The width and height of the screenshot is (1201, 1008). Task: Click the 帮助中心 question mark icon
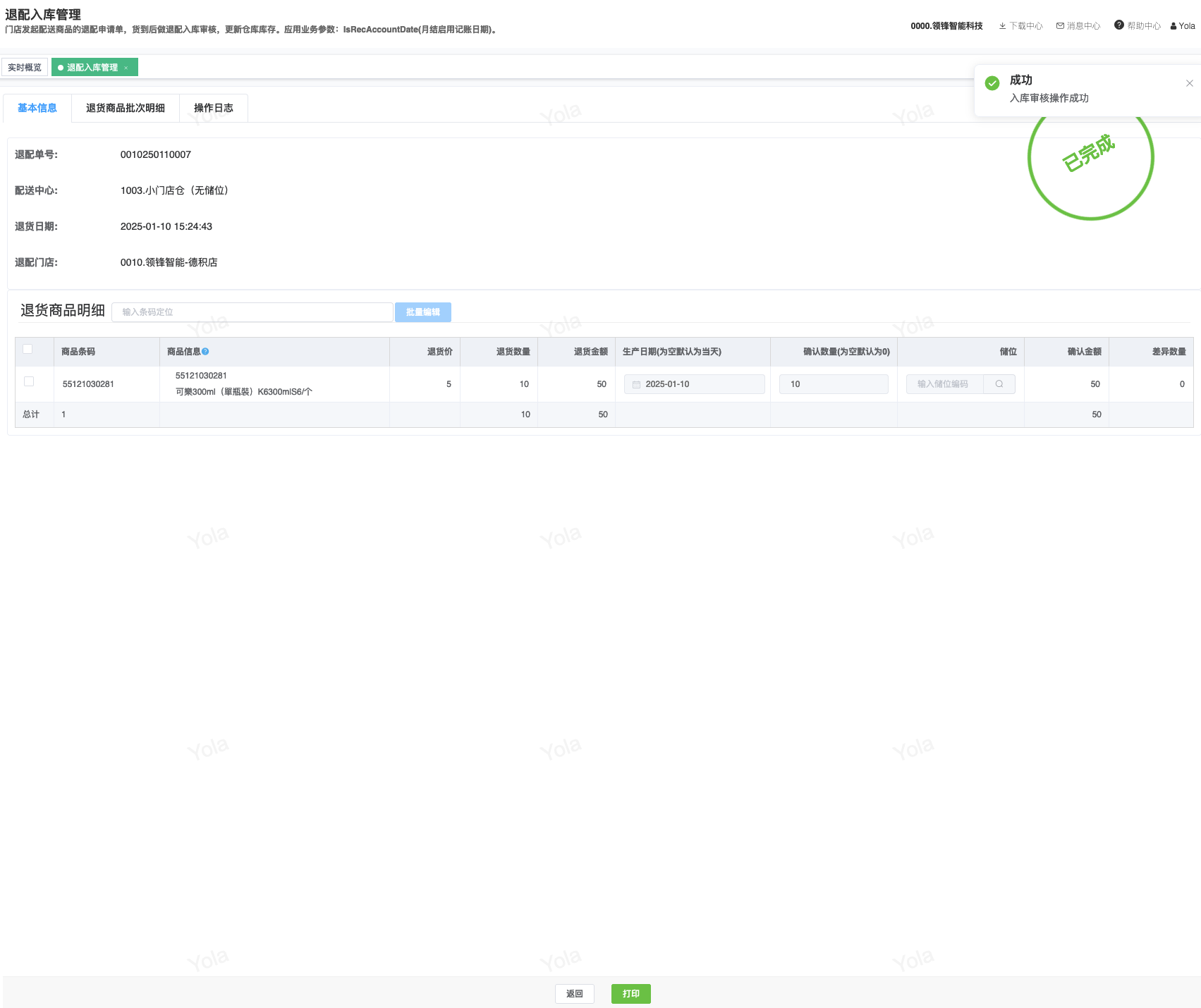(1118, 25)
